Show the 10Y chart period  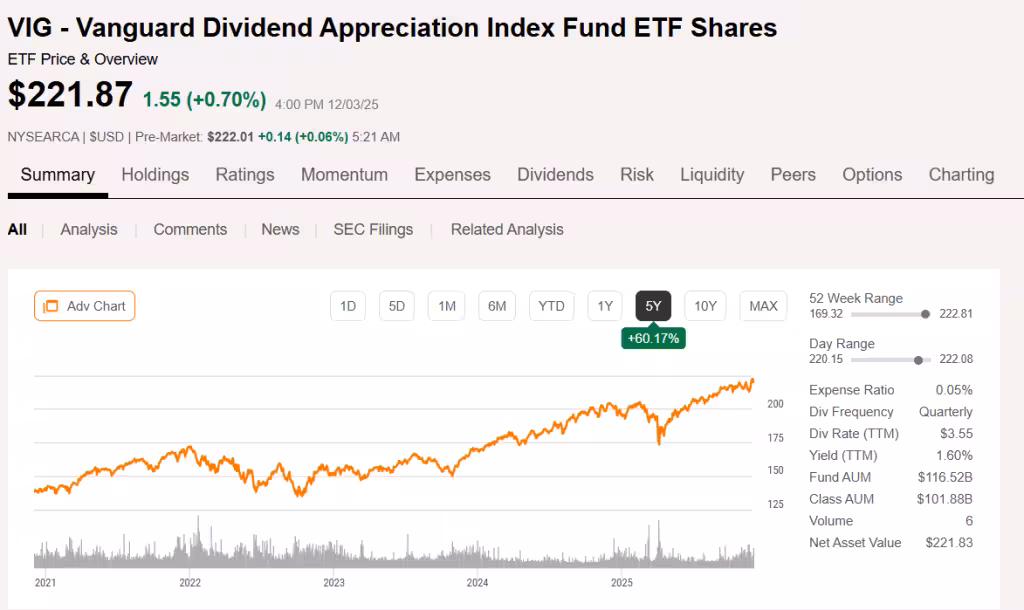point(706,306)
